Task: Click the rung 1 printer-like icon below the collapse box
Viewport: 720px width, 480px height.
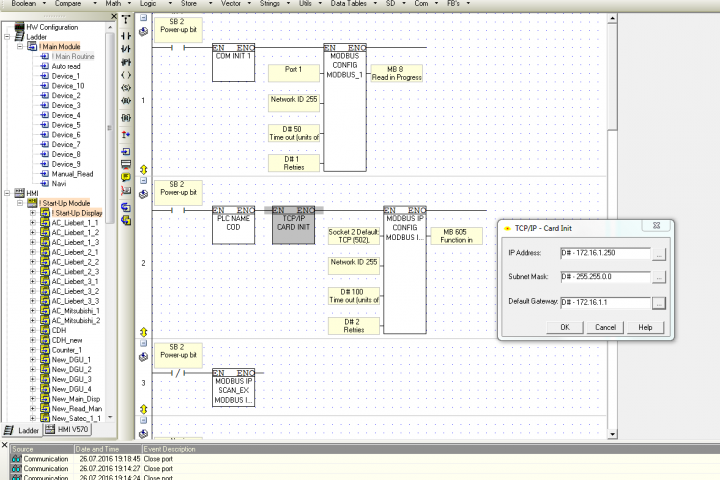Action: [x=143, y=32]
